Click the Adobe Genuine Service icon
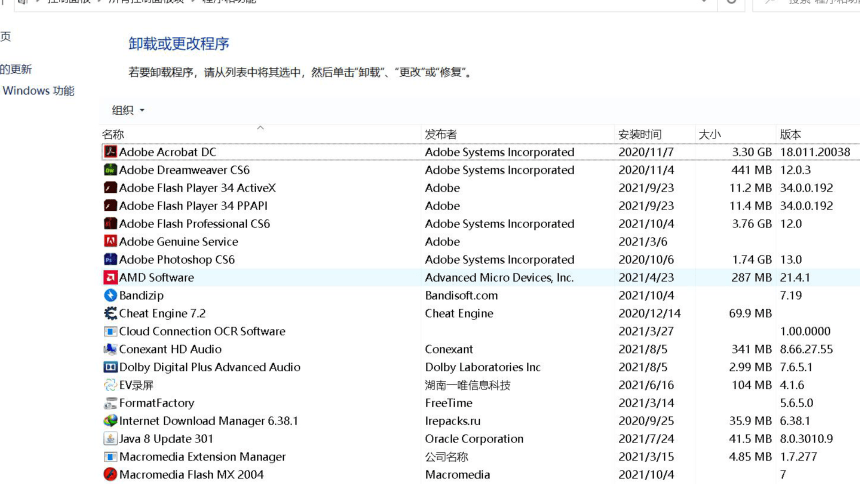 110,241
